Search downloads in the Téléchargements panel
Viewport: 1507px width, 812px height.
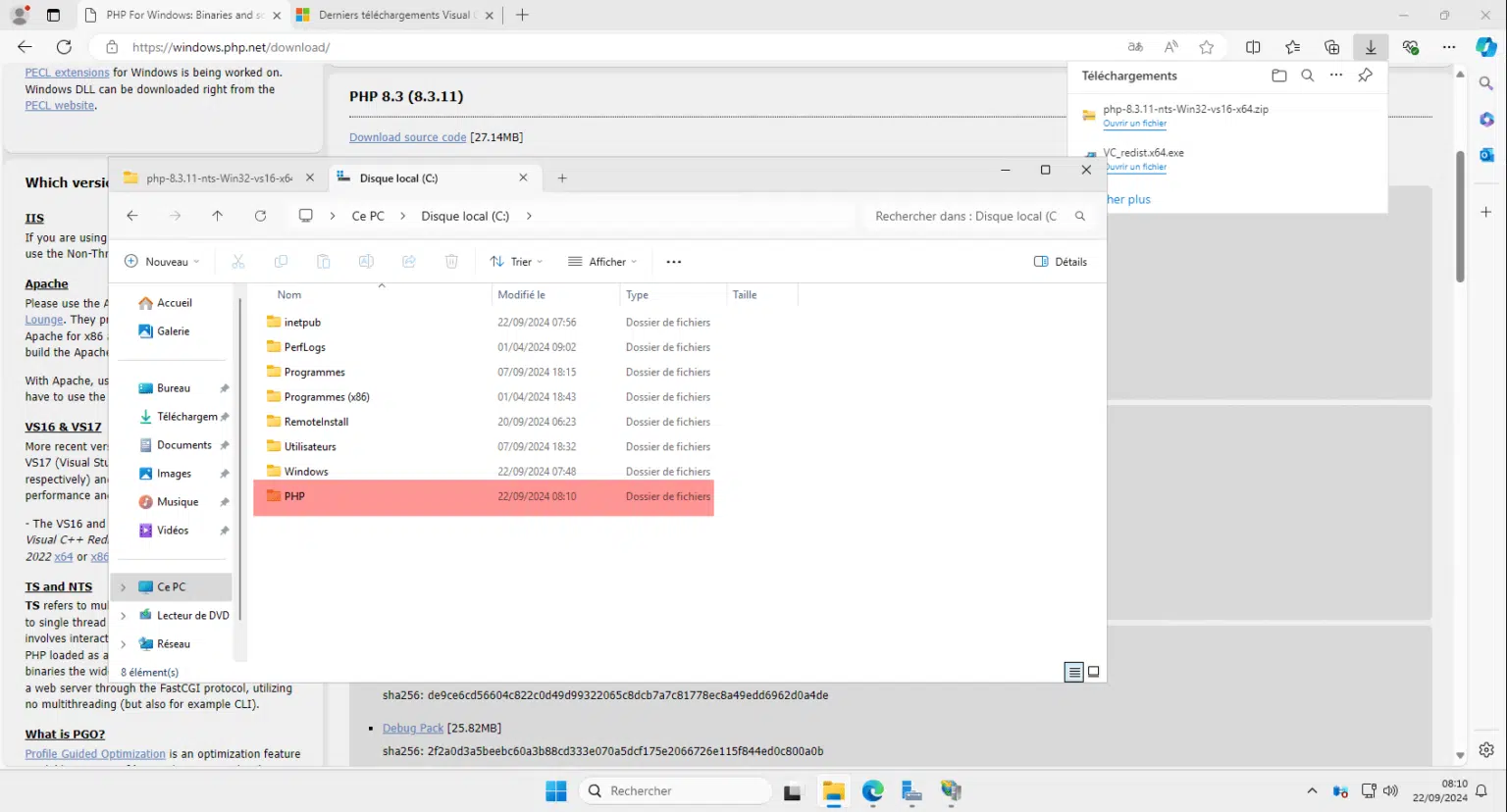(x=1307, y=76)
